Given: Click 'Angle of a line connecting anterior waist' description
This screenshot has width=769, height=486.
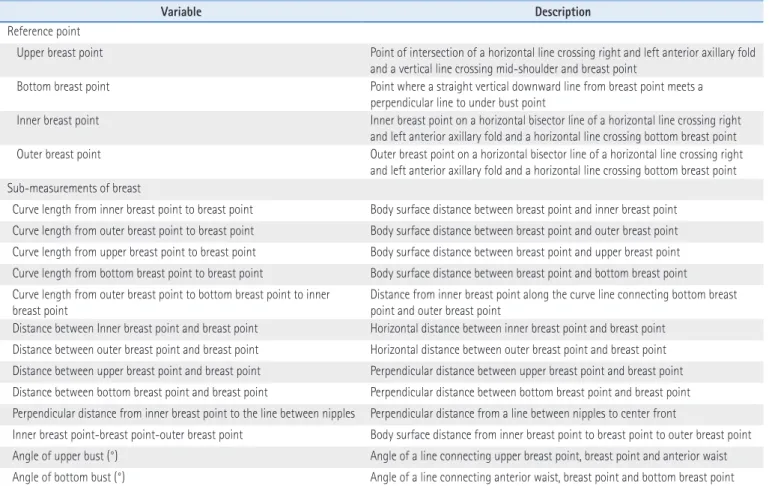Looking at the screenshot, I should point(552,477).
